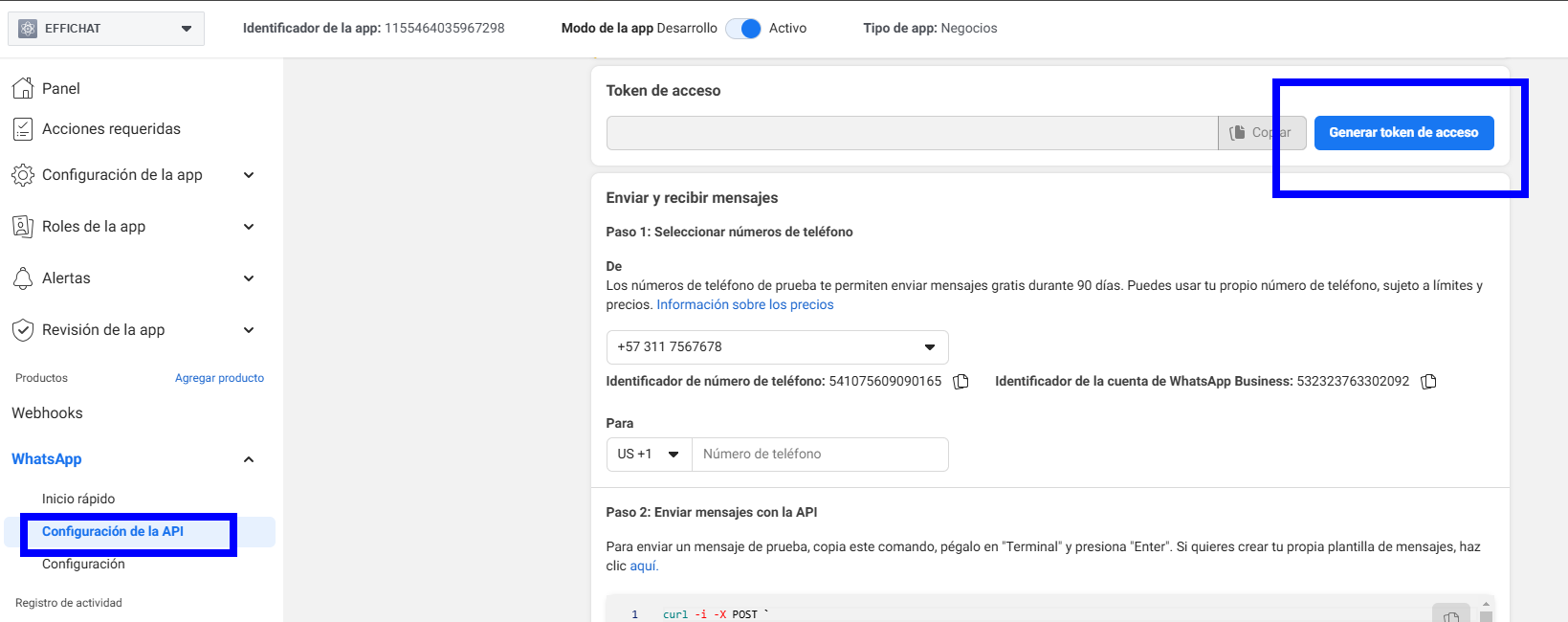Click the Acciones requeridas checklist icon
The image size is (1568, 622).
(23, 129)
